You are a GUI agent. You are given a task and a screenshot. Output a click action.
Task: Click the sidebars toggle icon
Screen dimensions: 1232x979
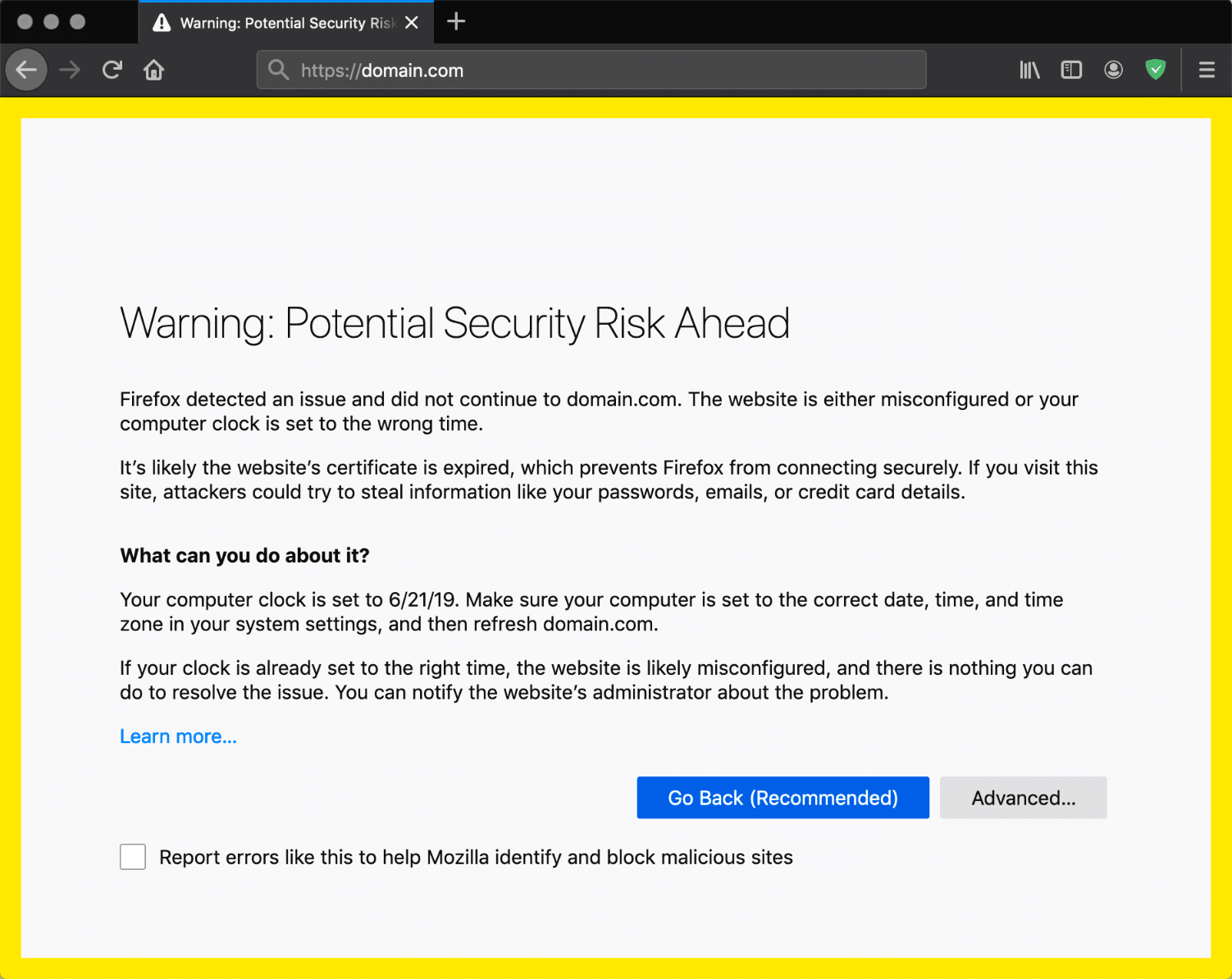[1071, 70]
